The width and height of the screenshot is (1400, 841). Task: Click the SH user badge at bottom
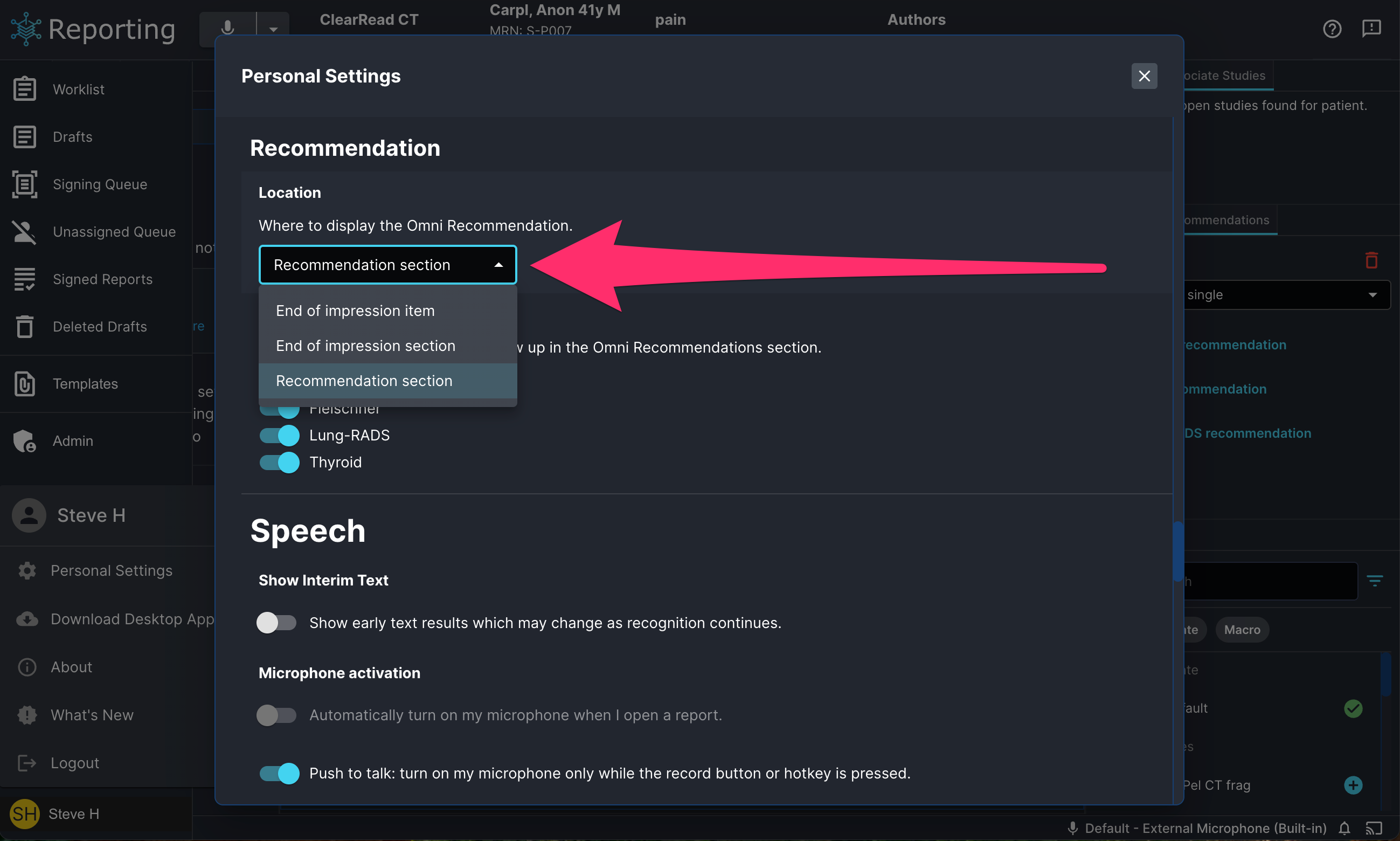click(24, 814)
